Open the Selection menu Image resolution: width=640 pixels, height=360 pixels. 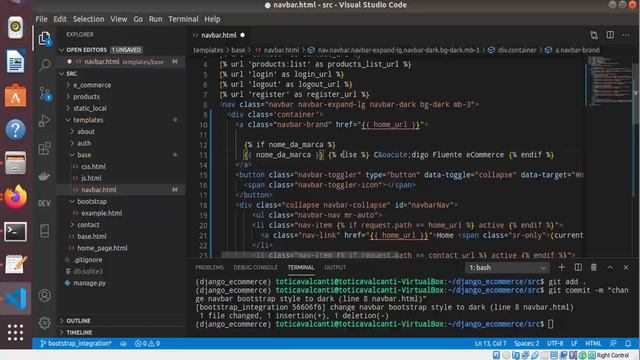coord(88,19)
